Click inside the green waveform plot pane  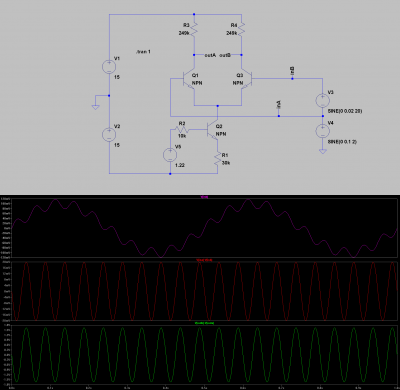(x=204, y=355)
